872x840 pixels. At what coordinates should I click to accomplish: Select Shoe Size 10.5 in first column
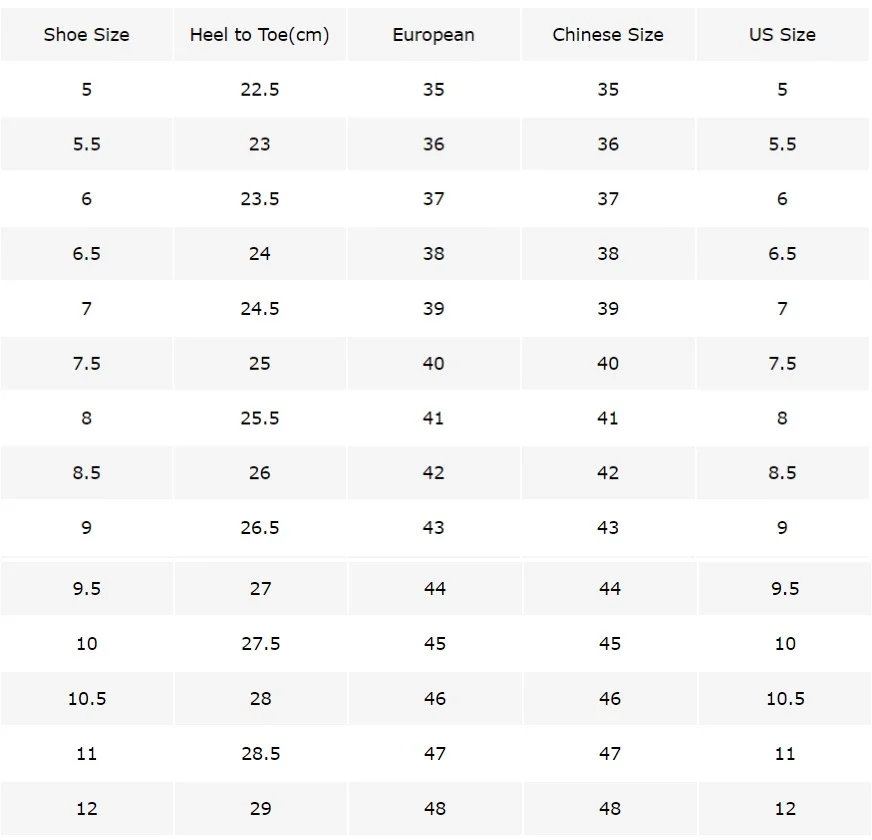(87, 699)
